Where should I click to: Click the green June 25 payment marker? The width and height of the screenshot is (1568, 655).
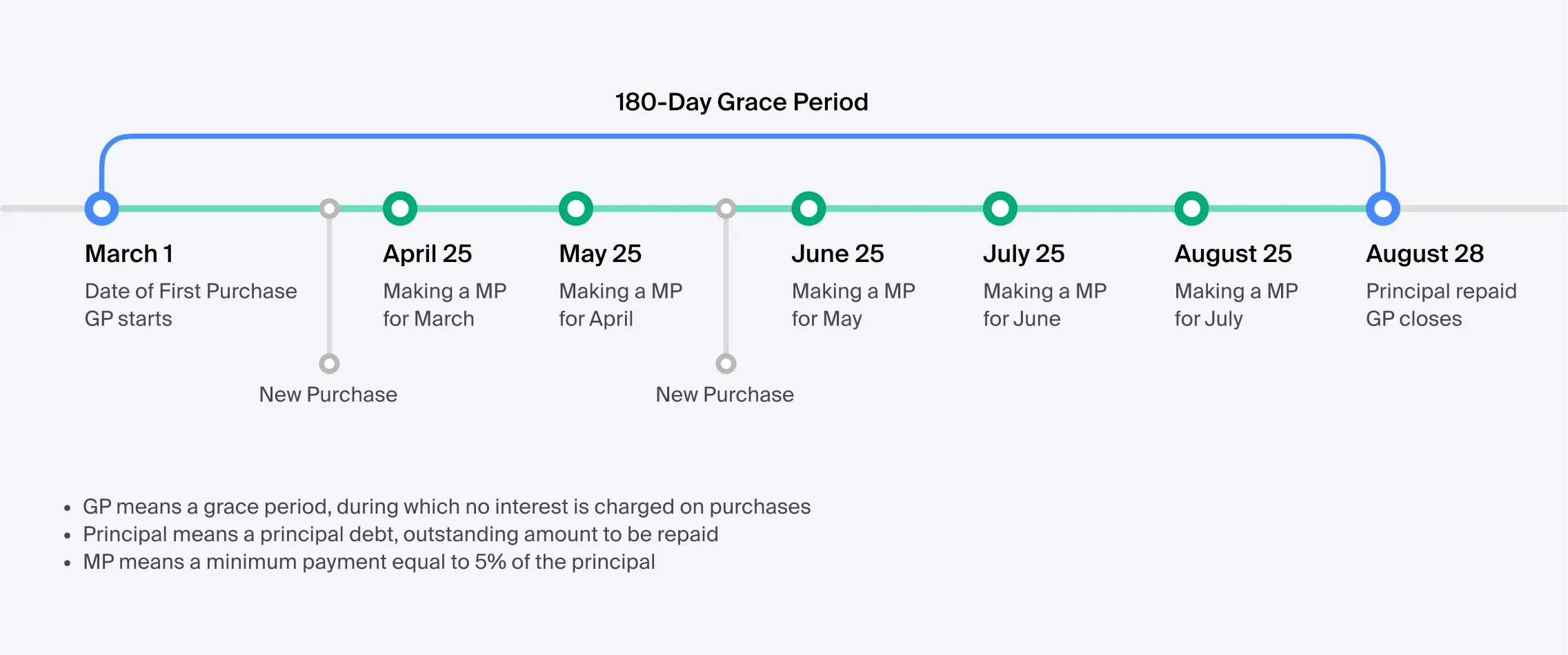click(x=808, y=208)
